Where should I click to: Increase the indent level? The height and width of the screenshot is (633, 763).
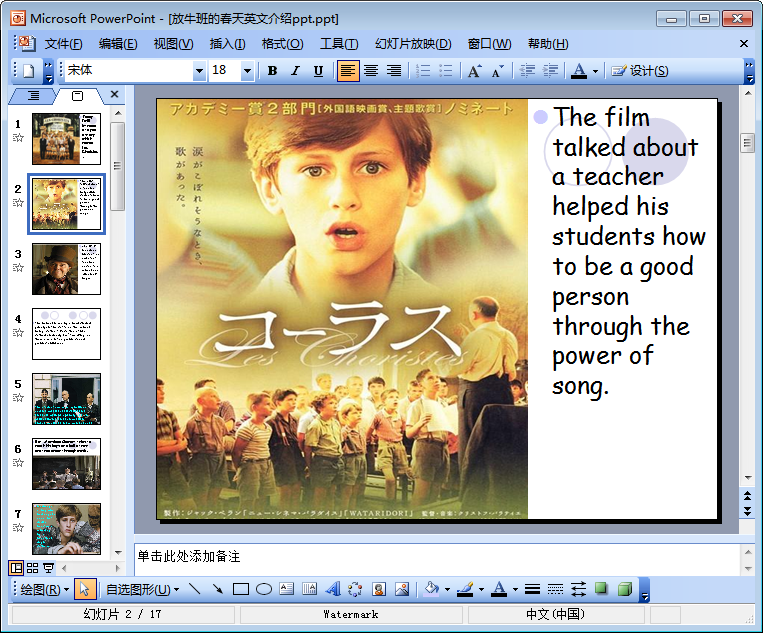pyautogui.click(x=550, y=71)
